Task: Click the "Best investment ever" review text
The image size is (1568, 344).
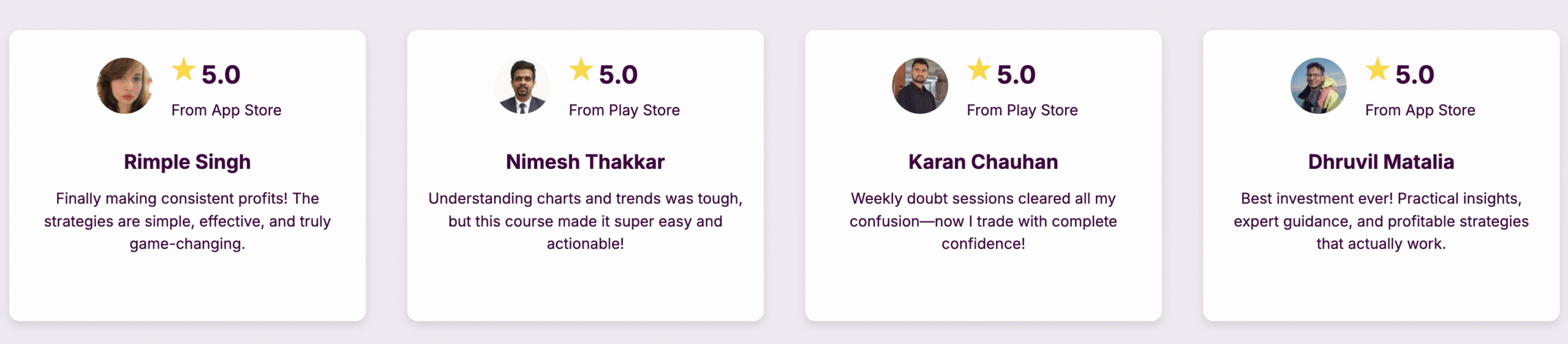Action: pos(1381,221)
